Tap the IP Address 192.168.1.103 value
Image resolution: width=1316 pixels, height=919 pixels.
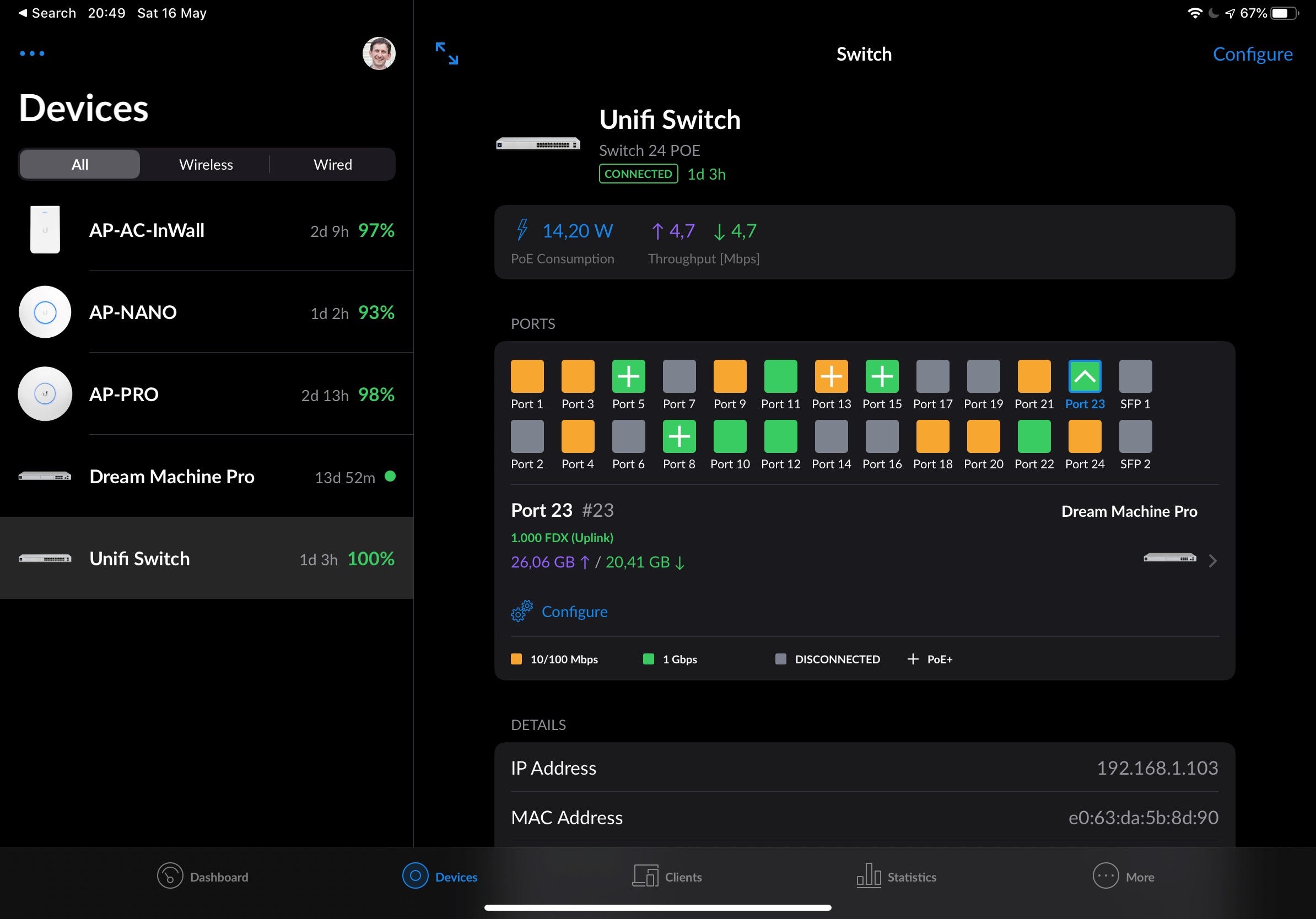tap(1157, 767)
